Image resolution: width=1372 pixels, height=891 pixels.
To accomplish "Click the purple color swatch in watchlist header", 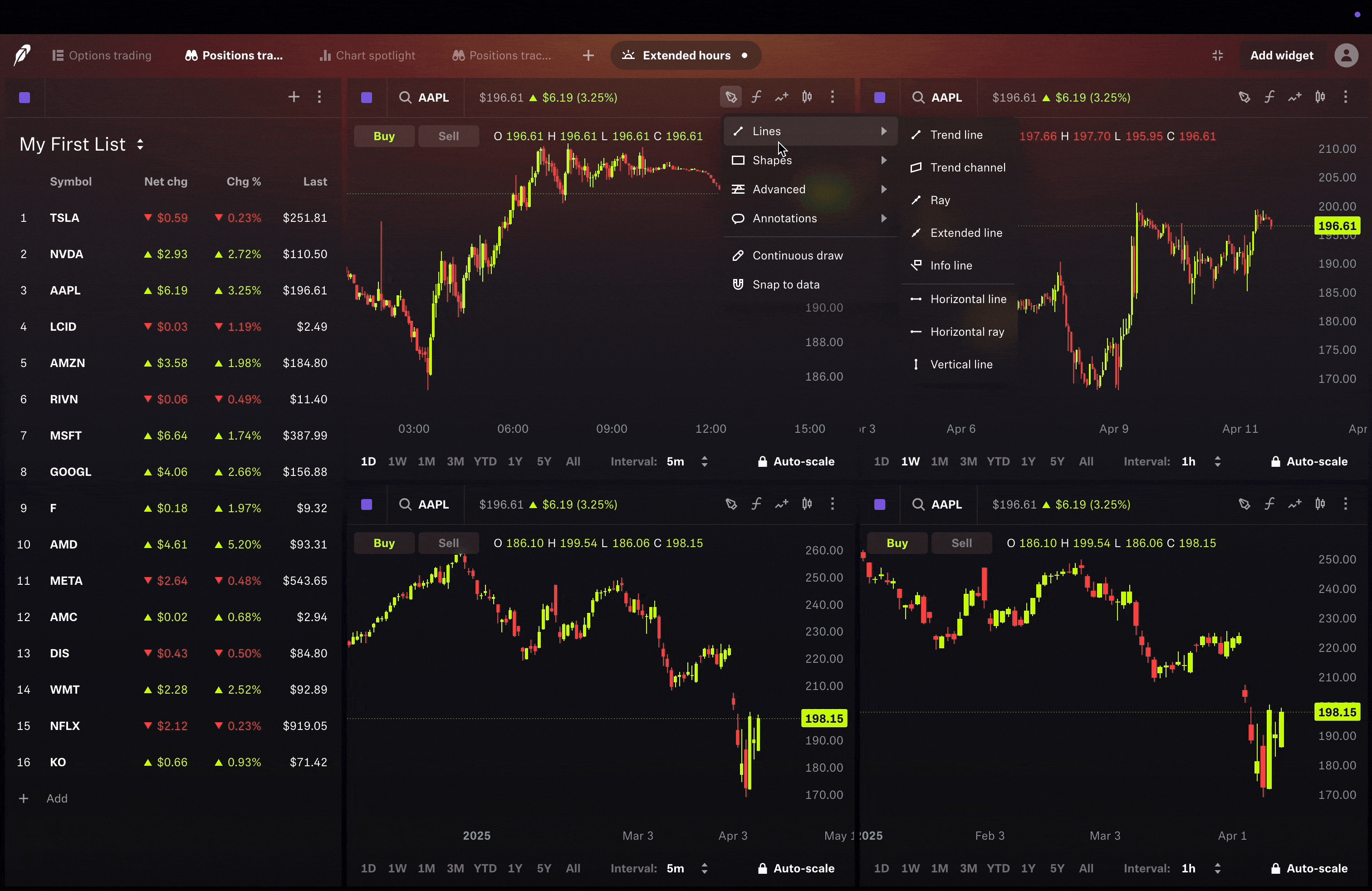I will tap(24, 98).
